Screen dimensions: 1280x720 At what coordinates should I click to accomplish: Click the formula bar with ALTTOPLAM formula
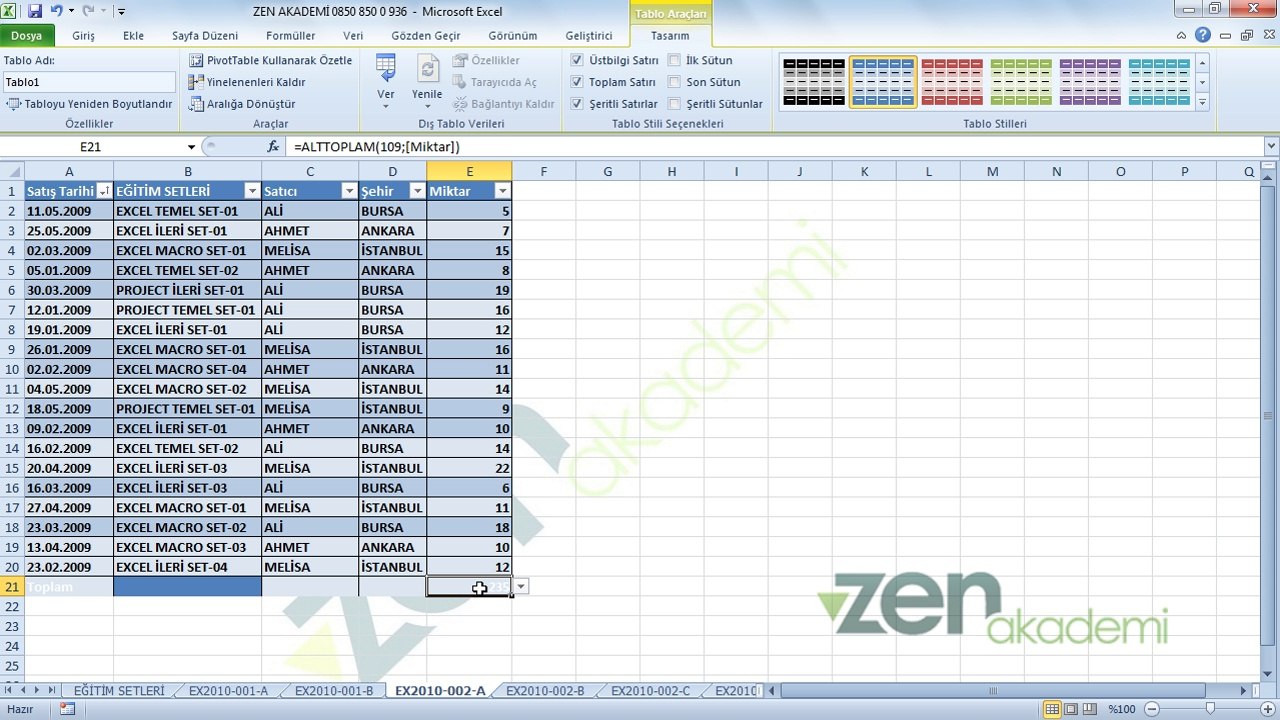774,147
